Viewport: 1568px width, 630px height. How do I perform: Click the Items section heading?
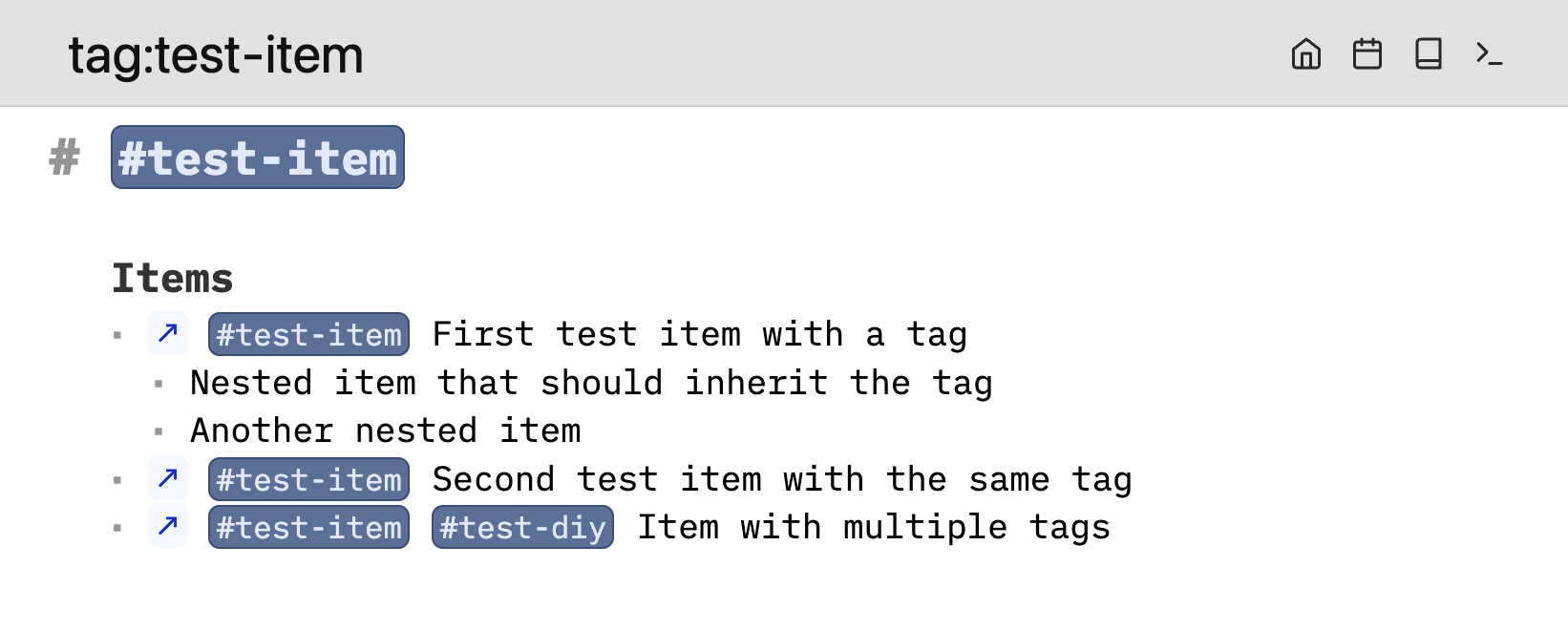[173, 279]
